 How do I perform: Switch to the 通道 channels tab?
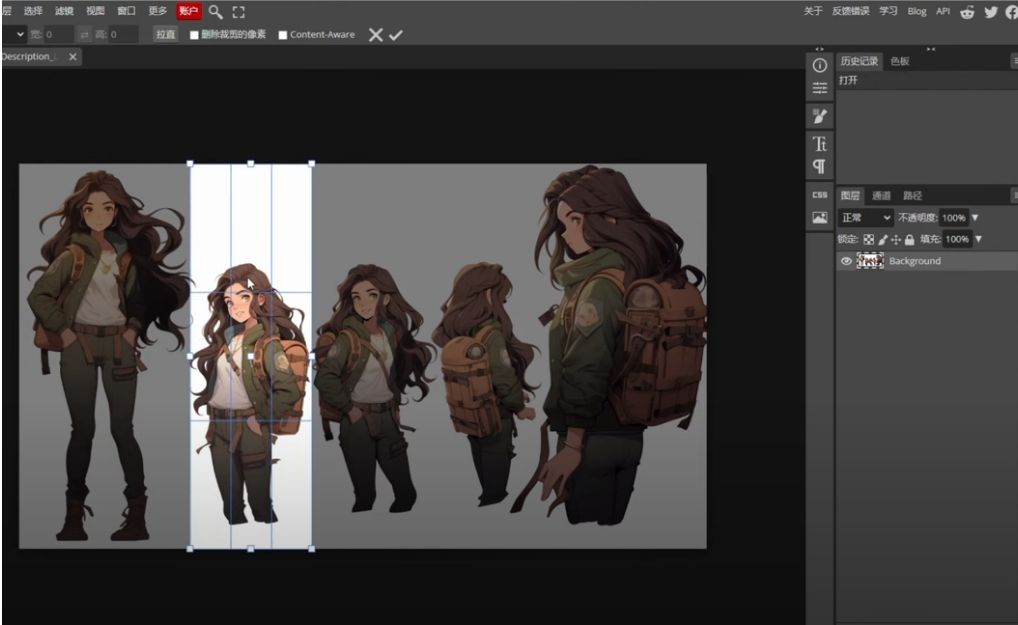click(881, 196)
